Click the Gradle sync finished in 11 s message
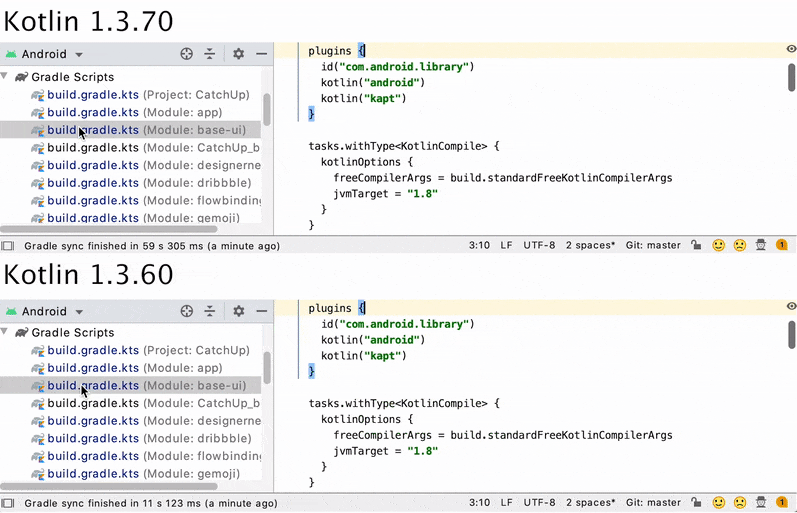Viewport: 797px width, 513px height. pyautogui.click(x=151, y=503)
